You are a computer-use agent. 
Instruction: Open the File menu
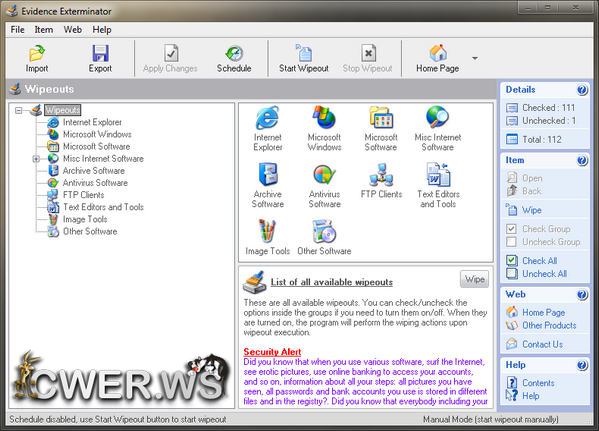pos(18,30)
